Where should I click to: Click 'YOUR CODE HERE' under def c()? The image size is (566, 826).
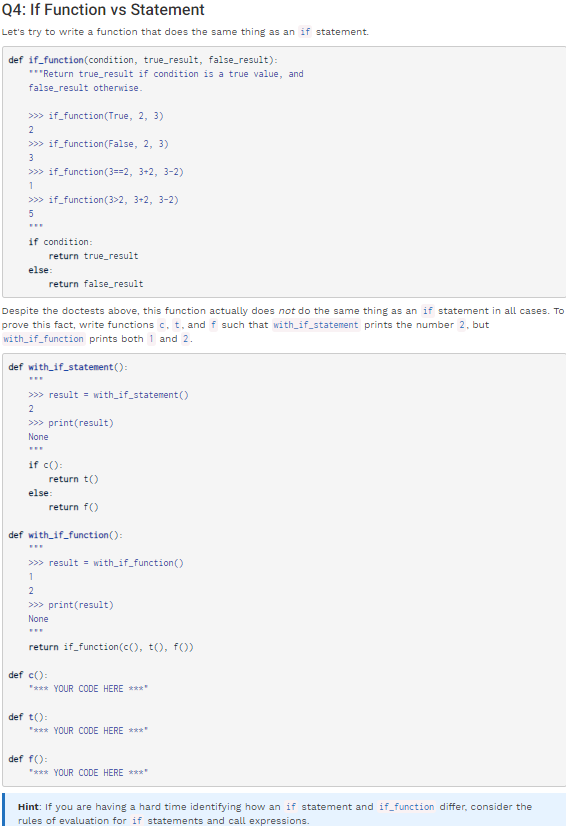[x=89, y=689]
